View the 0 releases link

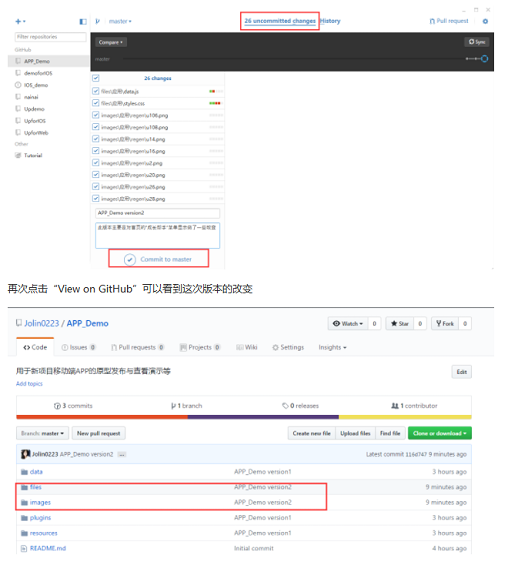pyautogui.click(x=300, y=406)
